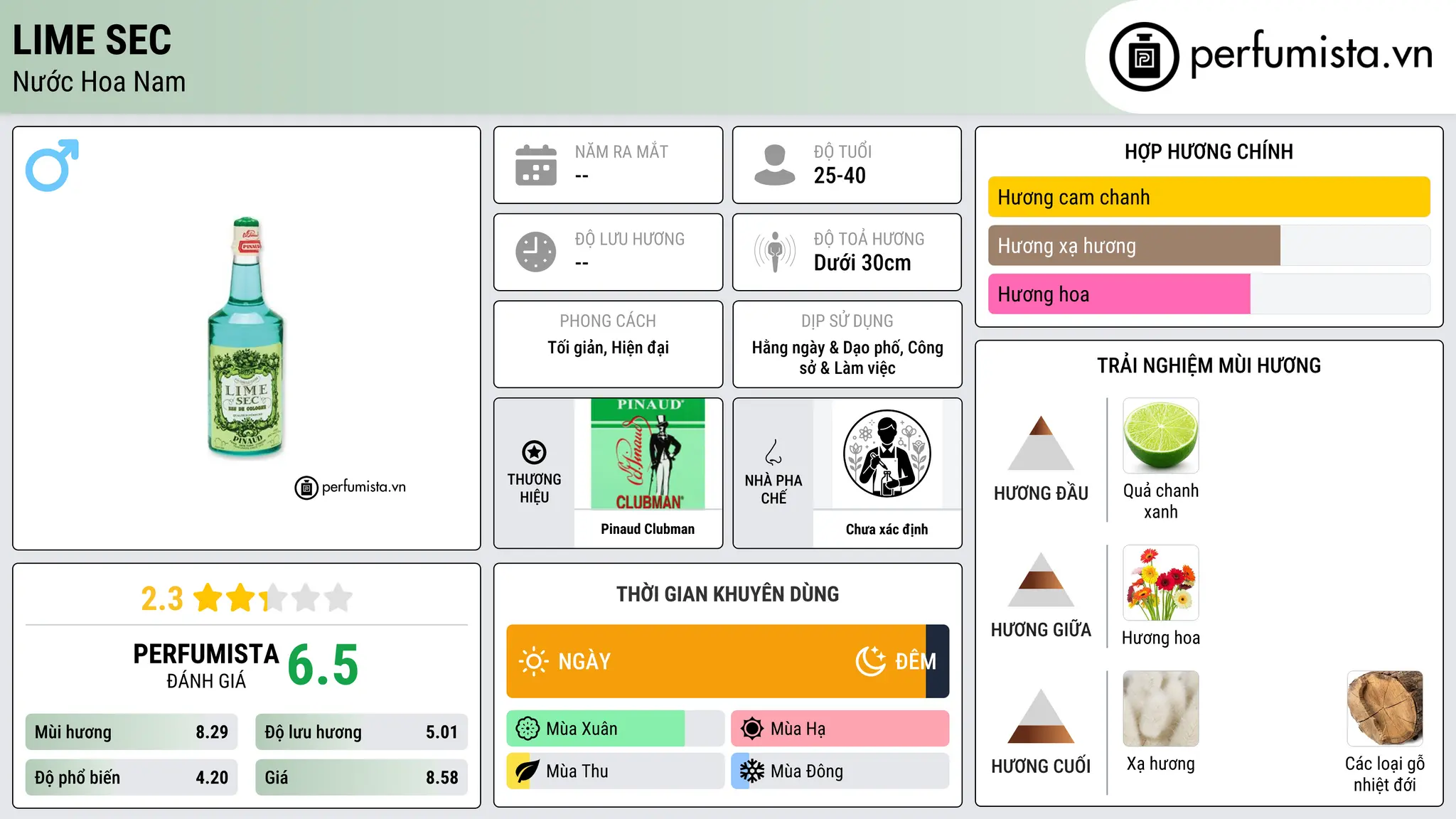
Task: Click the flower icon for Mùa Xuân
Action: 528,729
